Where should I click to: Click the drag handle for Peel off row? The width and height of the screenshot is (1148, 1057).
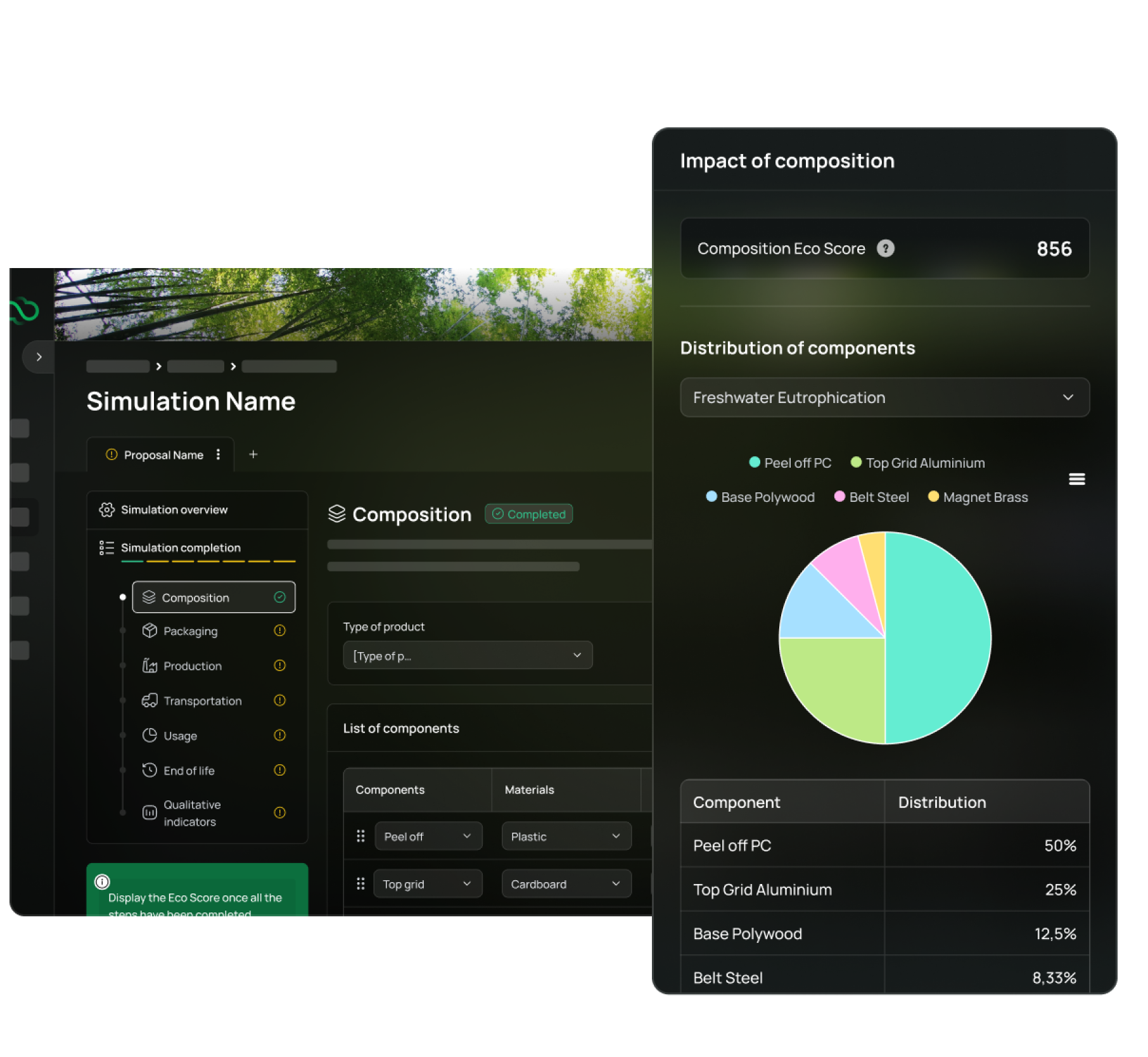click(x=360, y=836)
